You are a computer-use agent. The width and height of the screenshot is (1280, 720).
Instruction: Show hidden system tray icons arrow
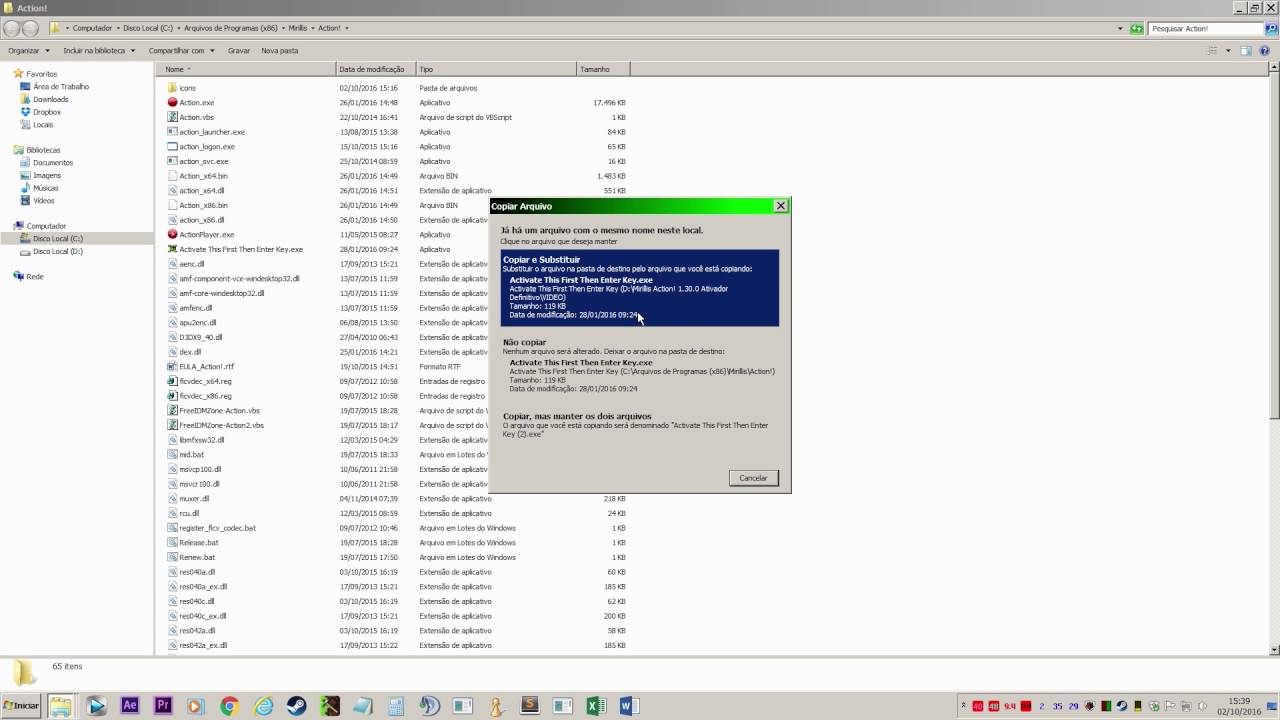[x=965, y=706]
